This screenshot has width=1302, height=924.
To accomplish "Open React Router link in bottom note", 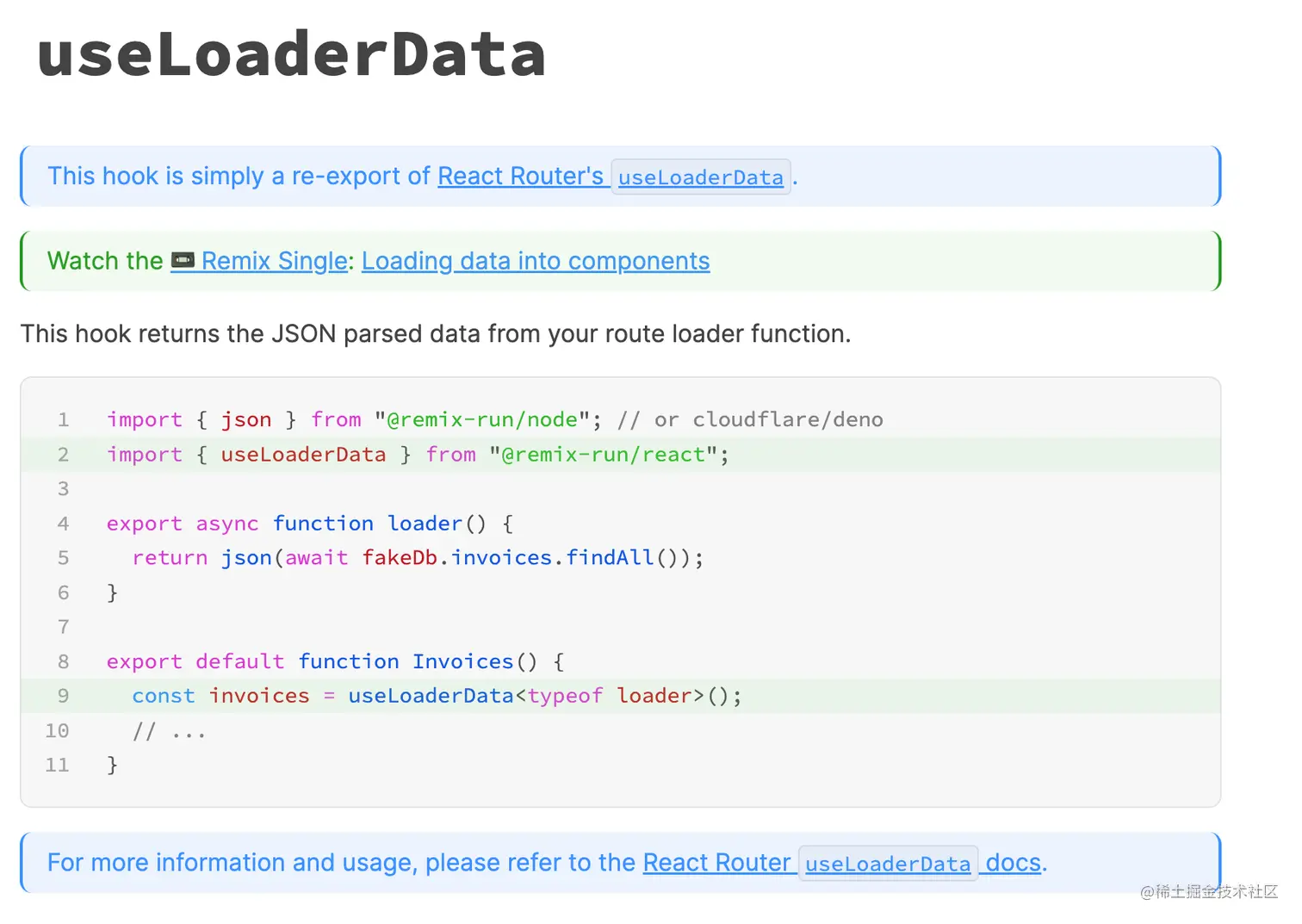I will pos(716,862).
